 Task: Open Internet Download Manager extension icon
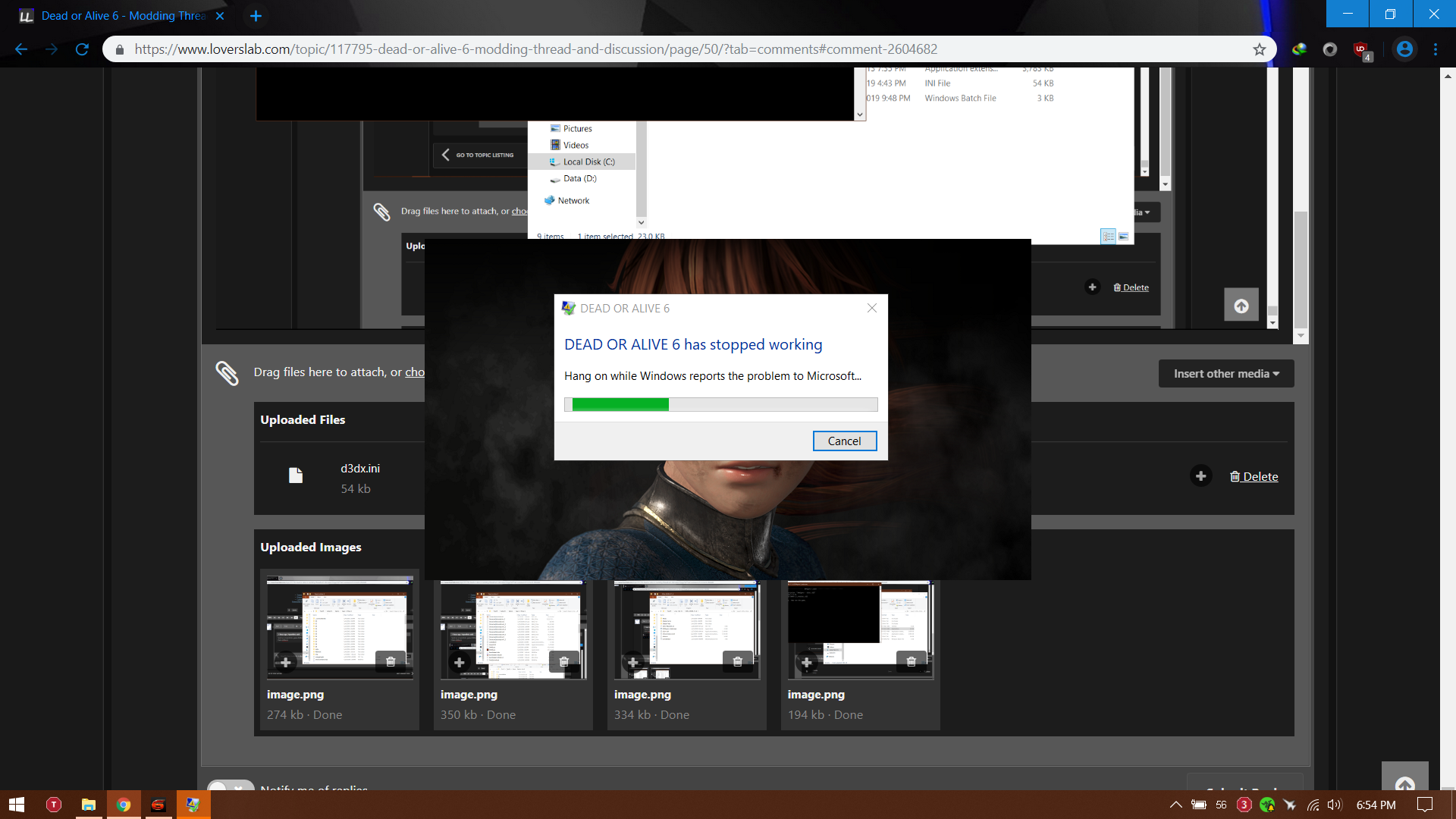click(1300, 49)
